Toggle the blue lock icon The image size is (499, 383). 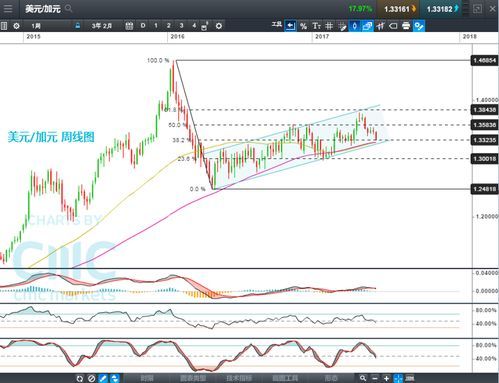(x=78, y=26)
